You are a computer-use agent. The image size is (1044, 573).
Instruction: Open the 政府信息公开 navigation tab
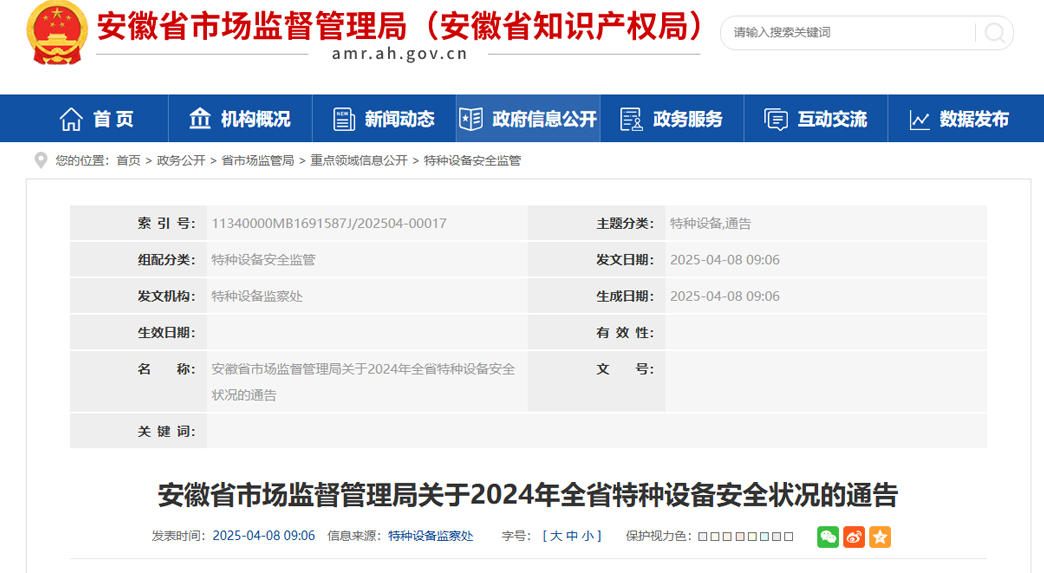point(528,119)
